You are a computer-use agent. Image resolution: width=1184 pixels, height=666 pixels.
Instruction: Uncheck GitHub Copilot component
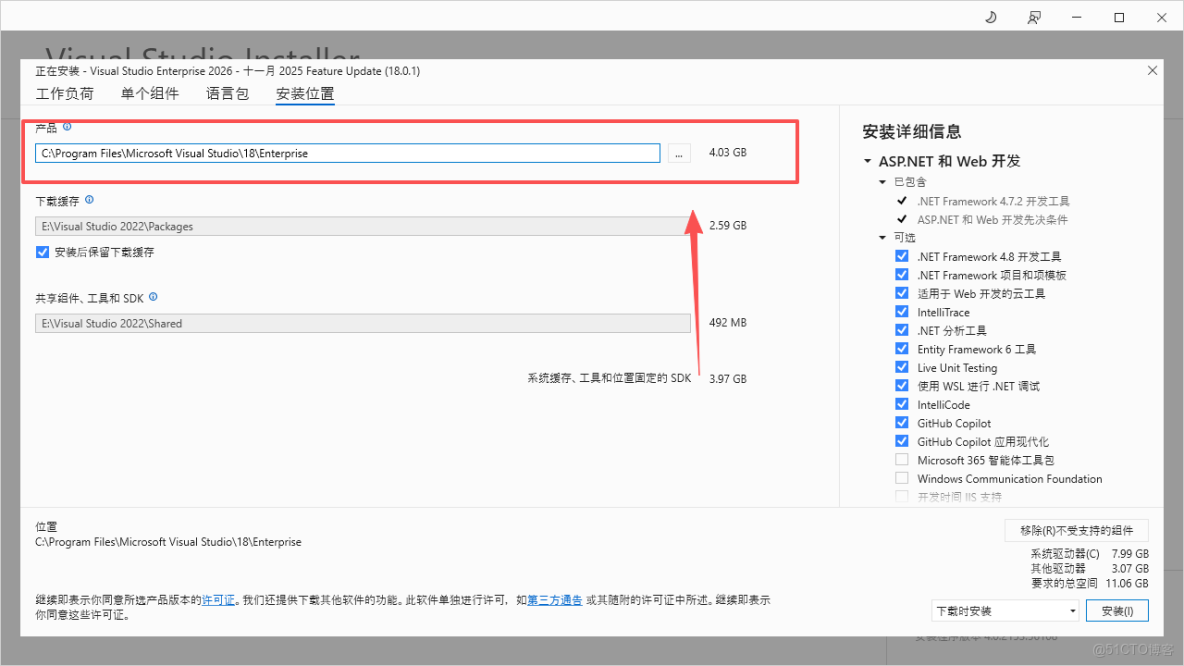(x=902, y=422)
